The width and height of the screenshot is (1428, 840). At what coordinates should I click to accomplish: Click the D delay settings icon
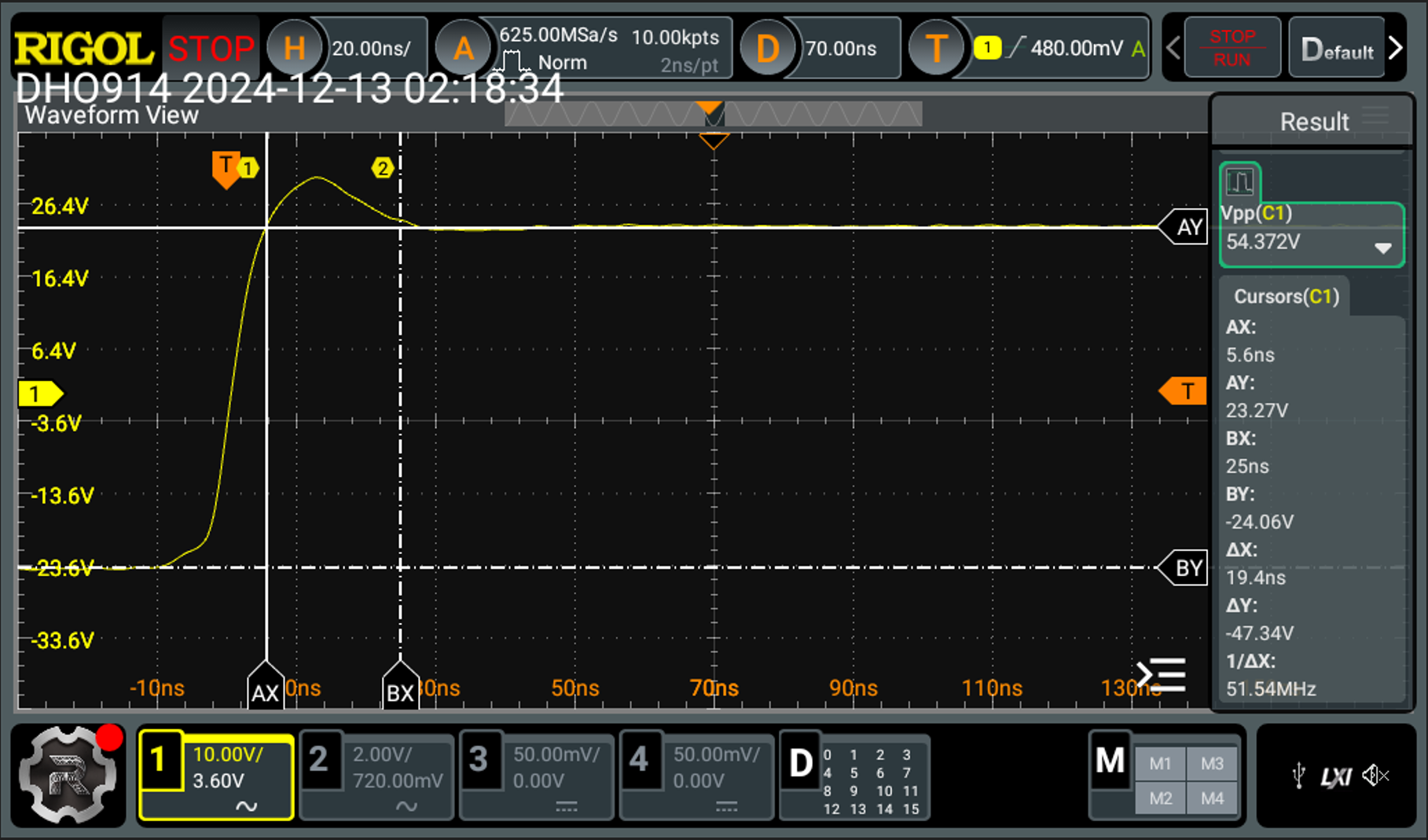pos(767,49)
